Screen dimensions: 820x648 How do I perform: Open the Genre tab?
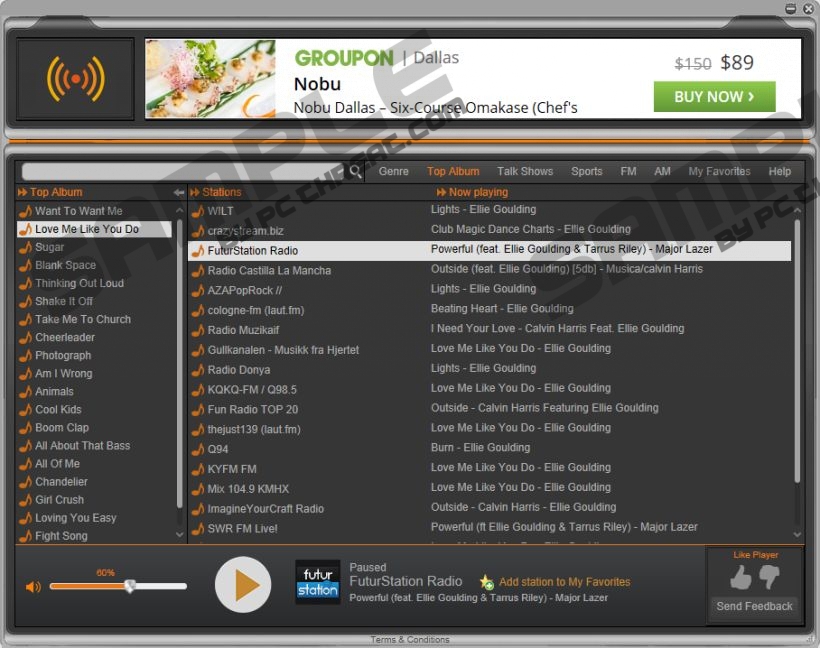[x=393, y=171]
